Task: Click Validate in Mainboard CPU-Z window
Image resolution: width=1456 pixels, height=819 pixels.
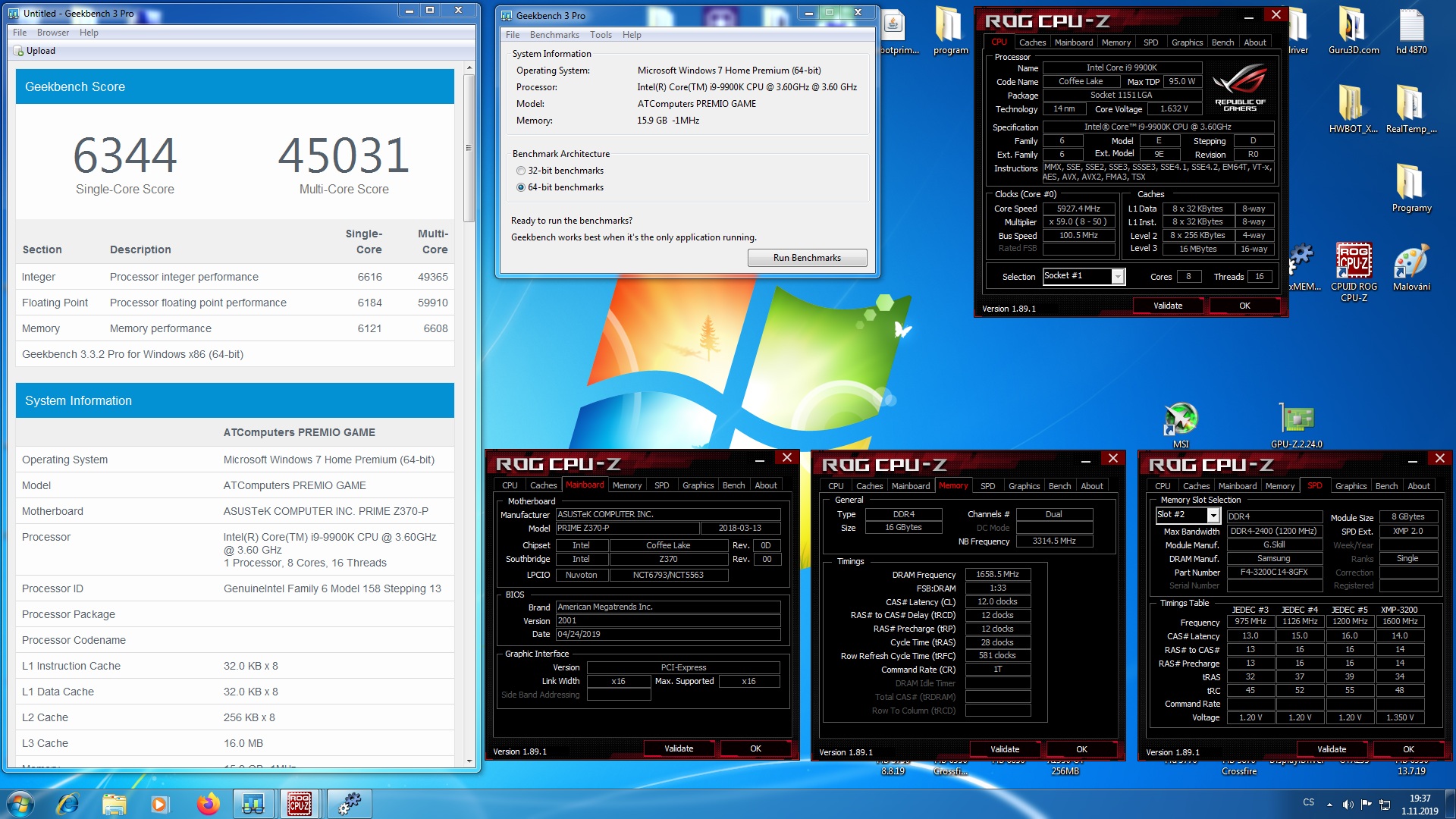Action: 679,748
